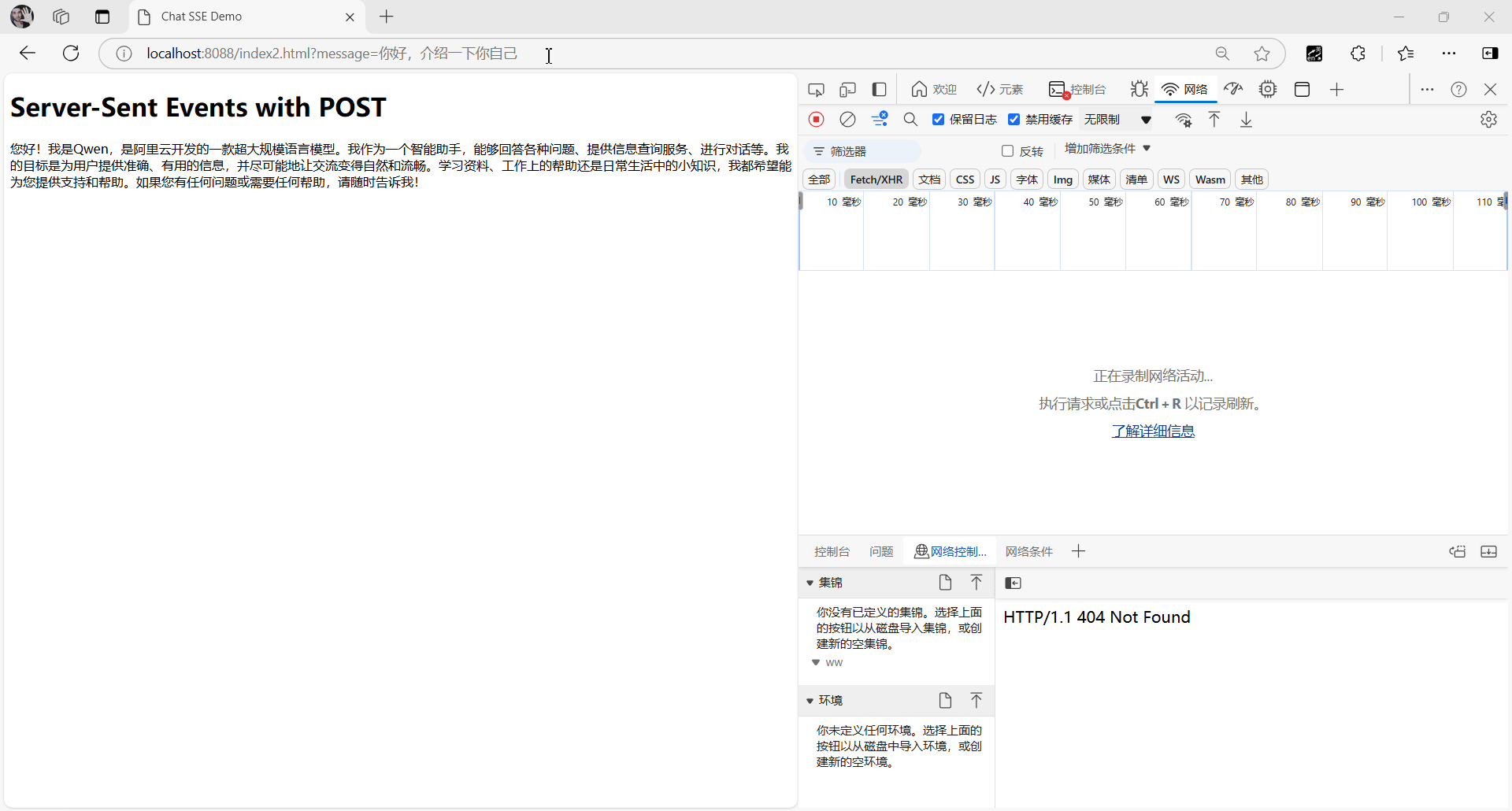Toggle the 保留日志 checkbox
This screenshot has height=811, width=1512.
click(938, 120)
